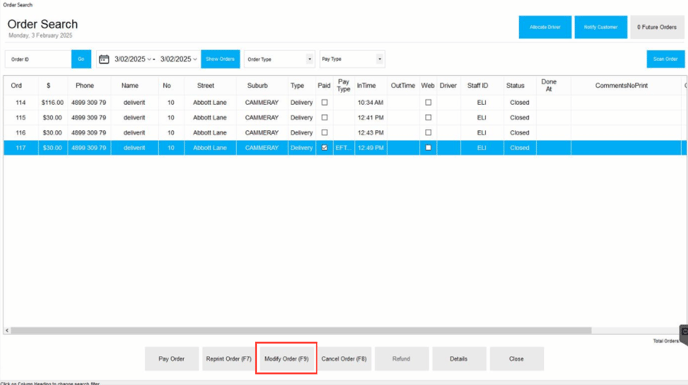Screen dimensions: 688x385
Task: Click Reprint Order (F7) button
Action: [x=229, y=359]
